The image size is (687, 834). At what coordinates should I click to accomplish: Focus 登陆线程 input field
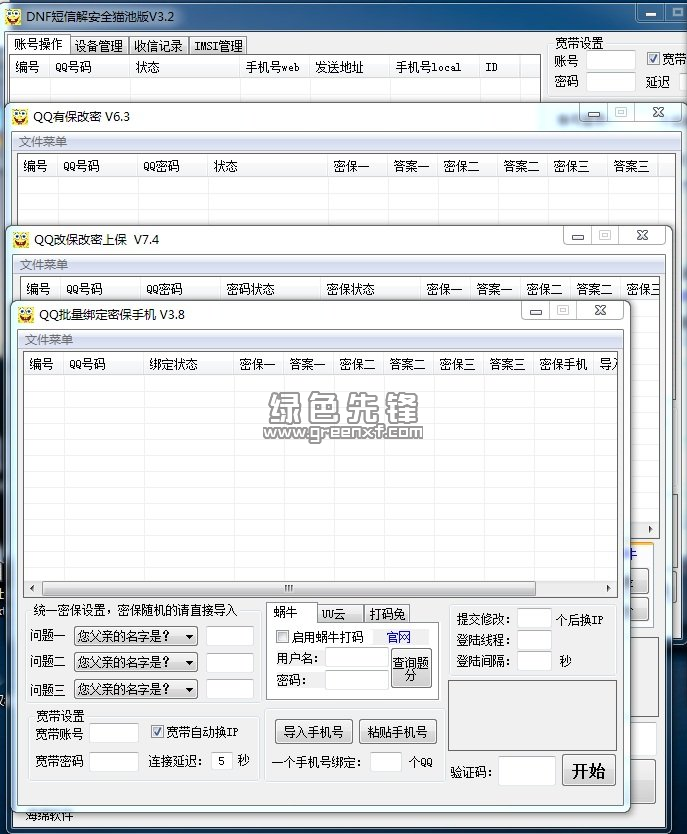tap(534, 640)
